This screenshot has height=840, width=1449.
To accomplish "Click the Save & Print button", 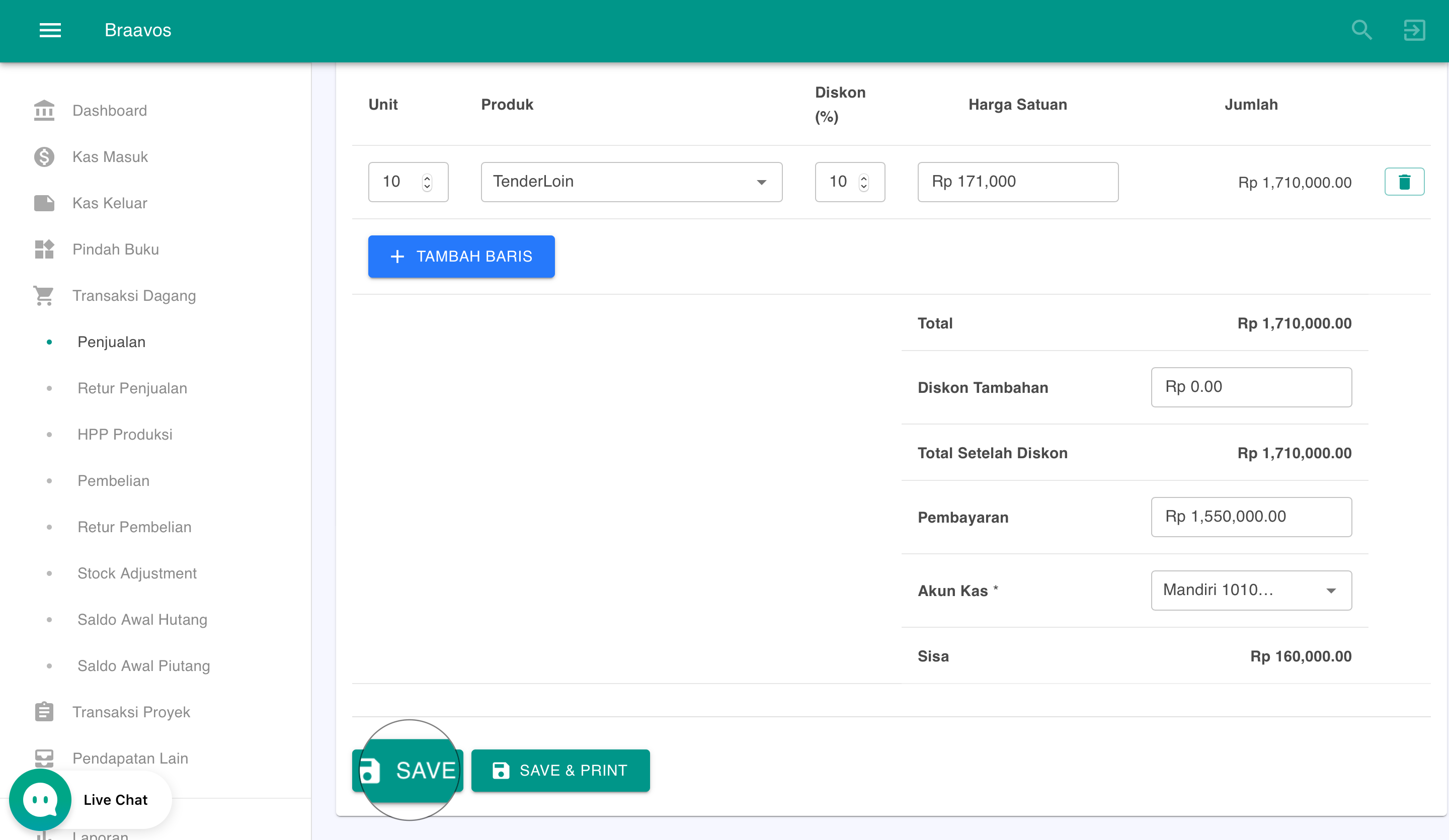I will click(x=560, y=771).
